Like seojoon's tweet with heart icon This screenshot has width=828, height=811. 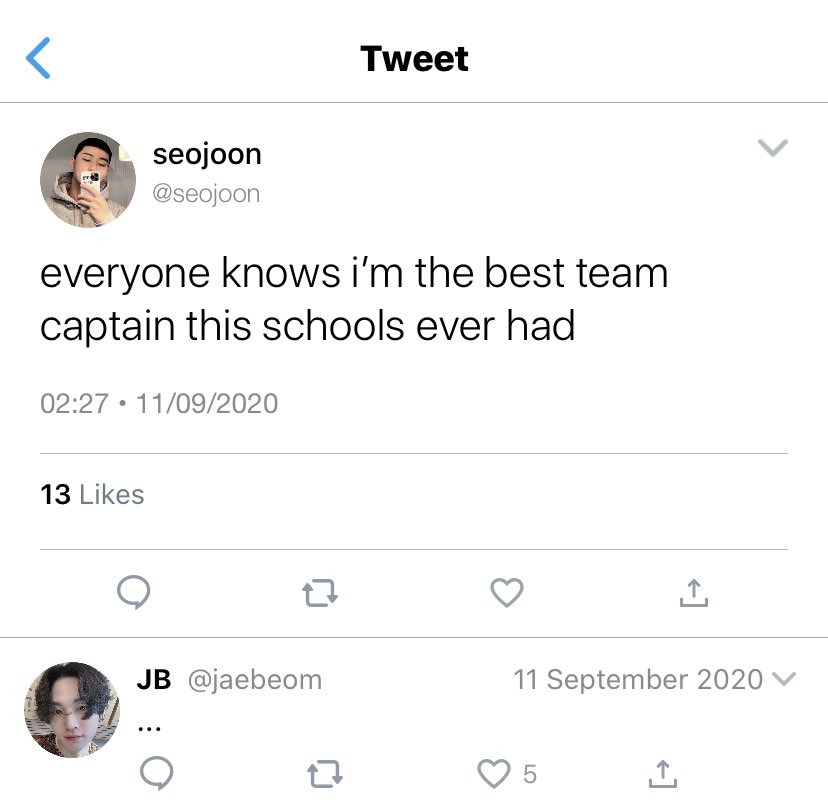(507, 592)
